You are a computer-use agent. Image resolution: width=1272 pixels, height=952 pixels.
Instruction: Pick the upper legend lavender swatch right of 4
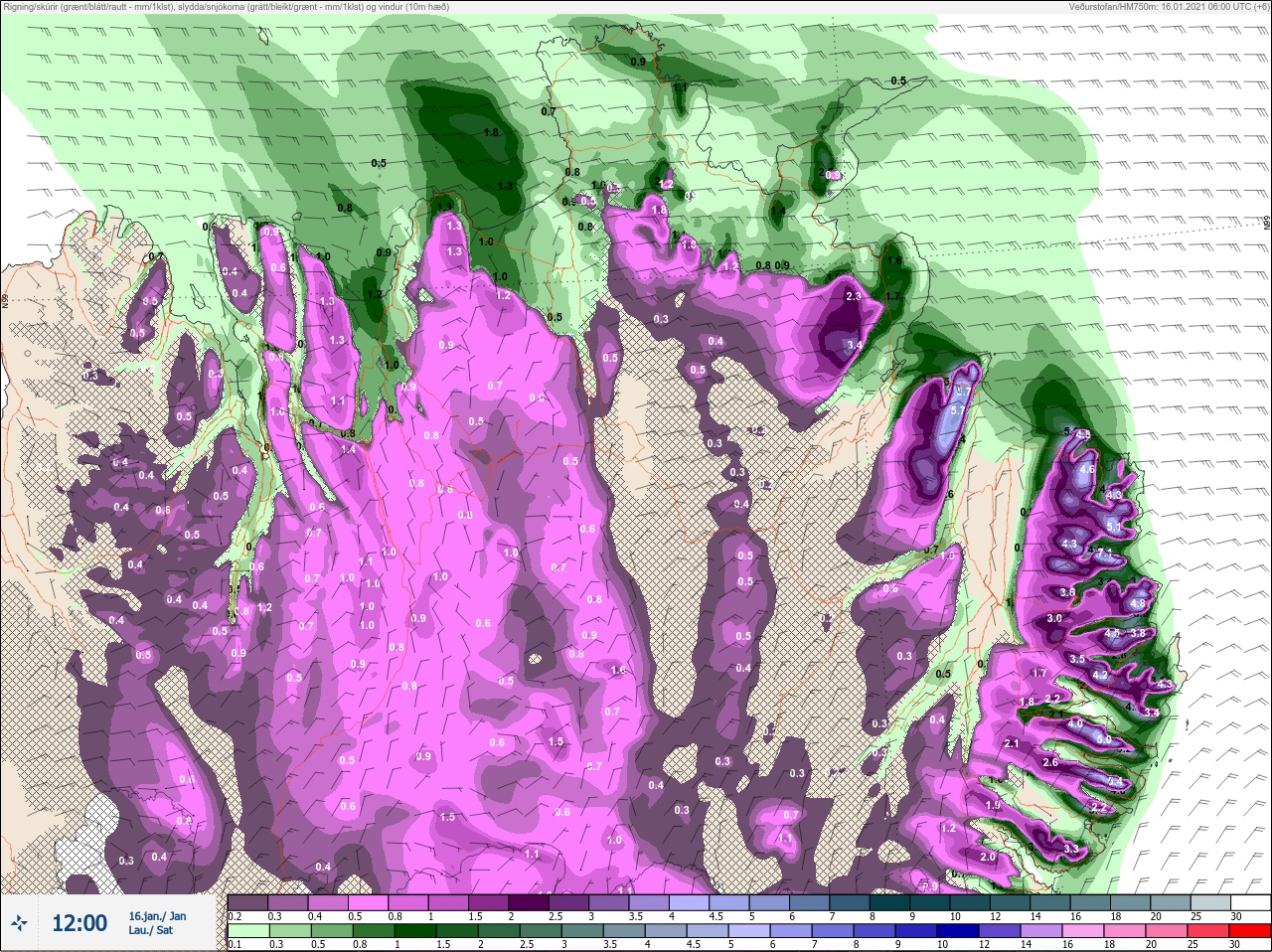[690, 903]
